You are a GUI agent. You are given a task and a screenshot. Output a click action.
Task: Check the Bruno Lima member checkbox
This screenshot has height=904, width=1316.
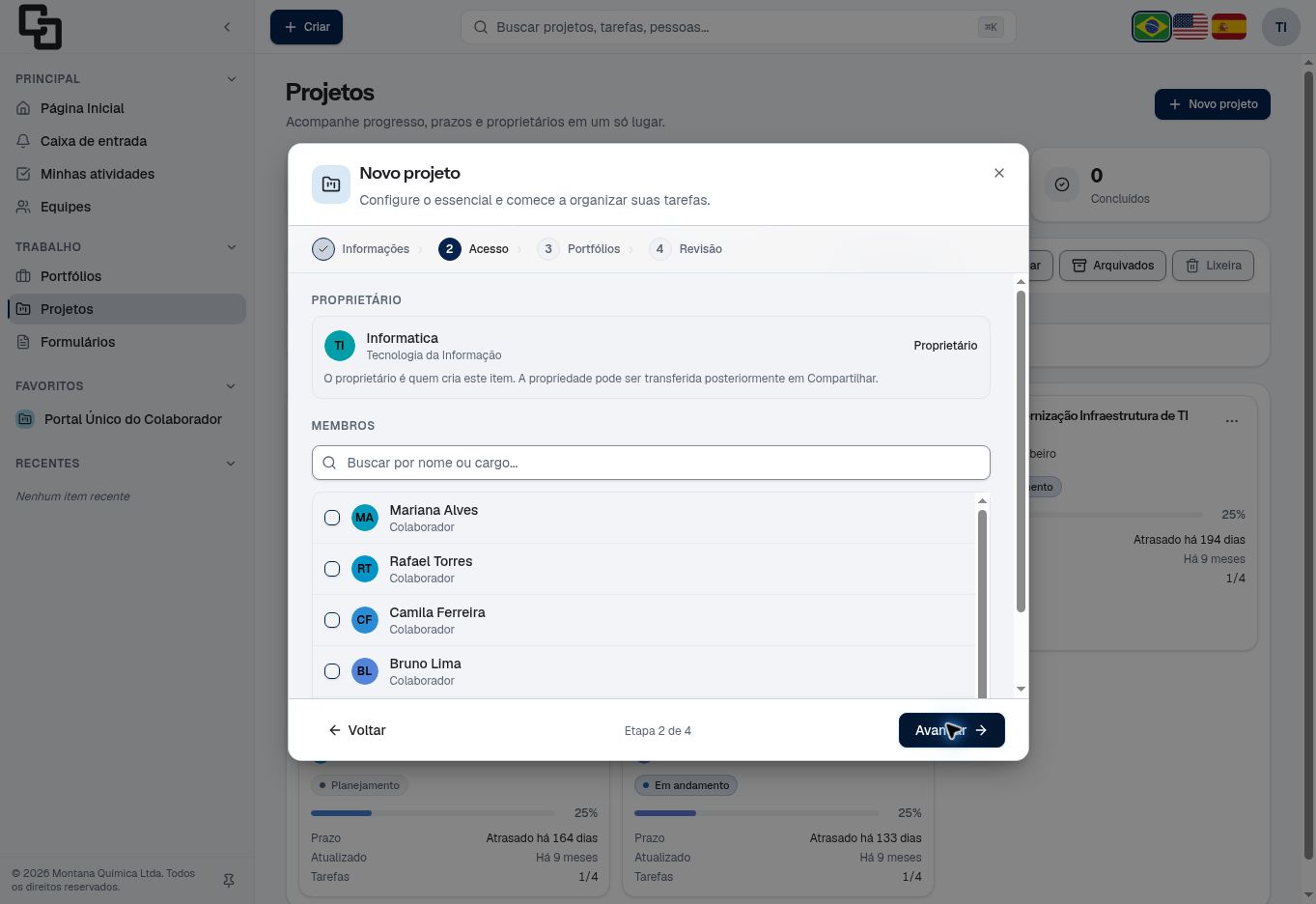pos(332,671)
